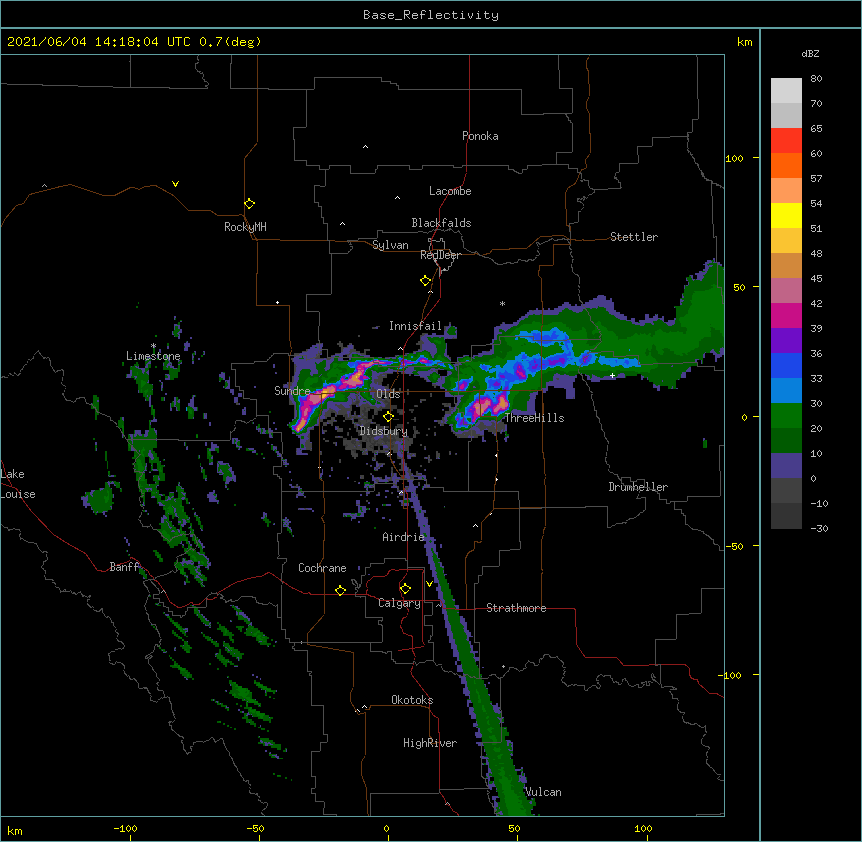
Task: Click the Stettler city label
Action: [x=634, y=237]
